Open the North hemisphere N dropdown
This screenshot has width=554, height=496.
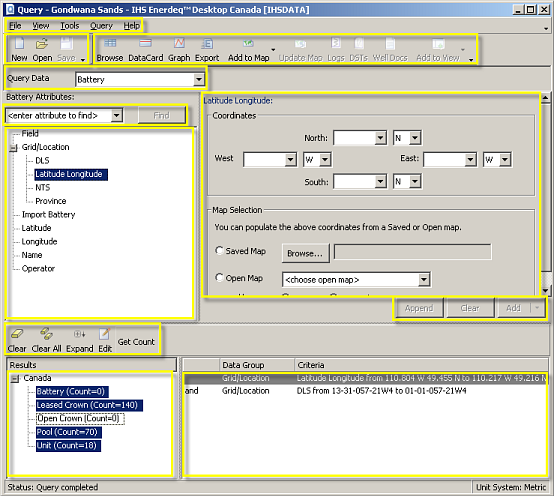tap(415, 138)
